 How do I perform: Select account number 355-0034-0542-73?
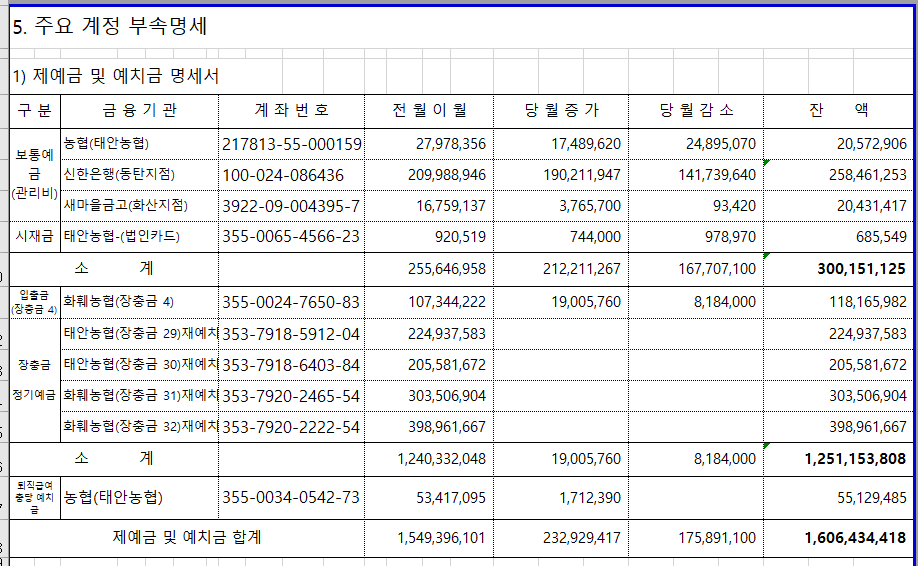[290, 498]
